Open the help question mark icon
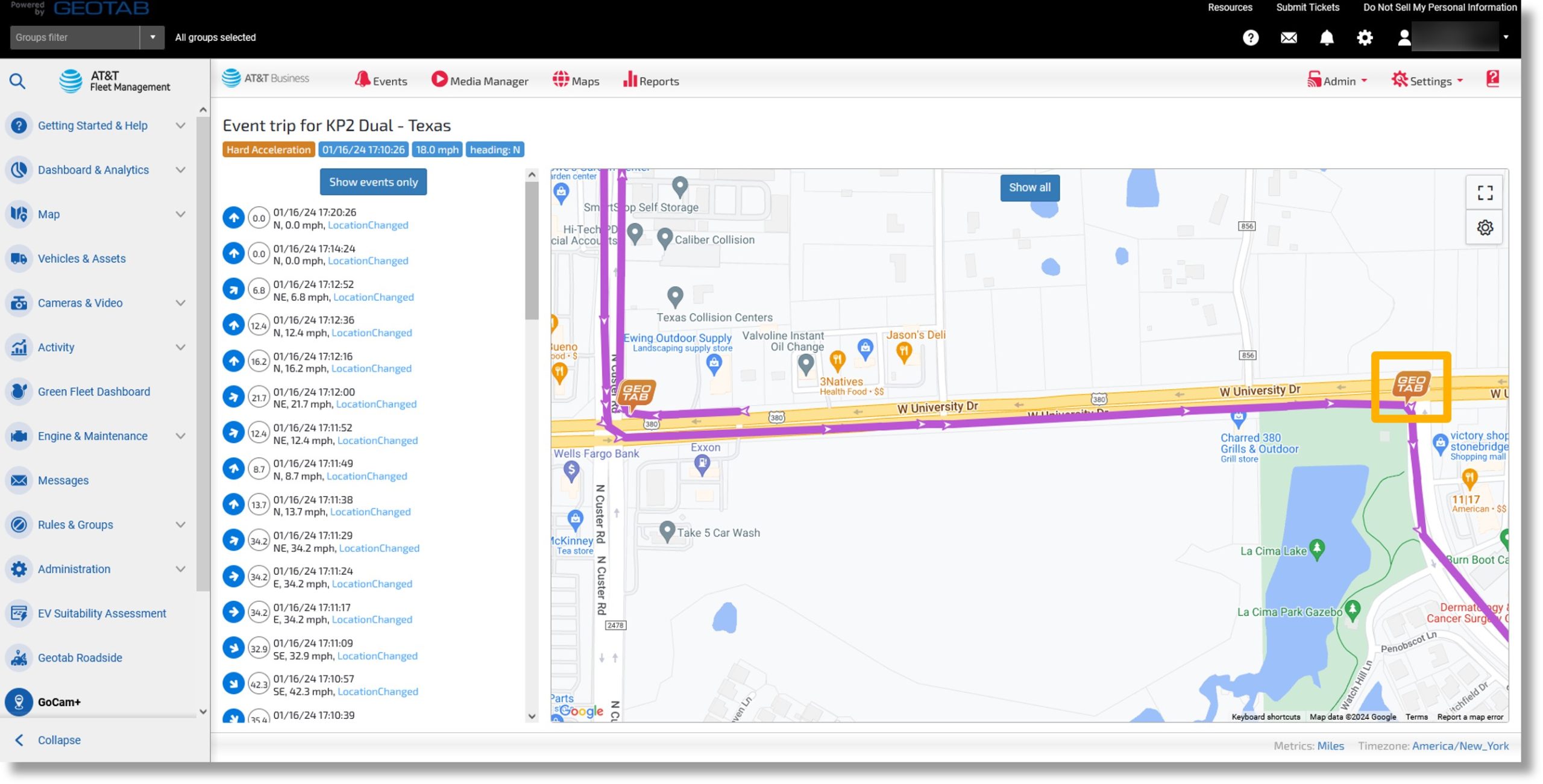Screen dimensions: 1543x784 (1250, 38)
